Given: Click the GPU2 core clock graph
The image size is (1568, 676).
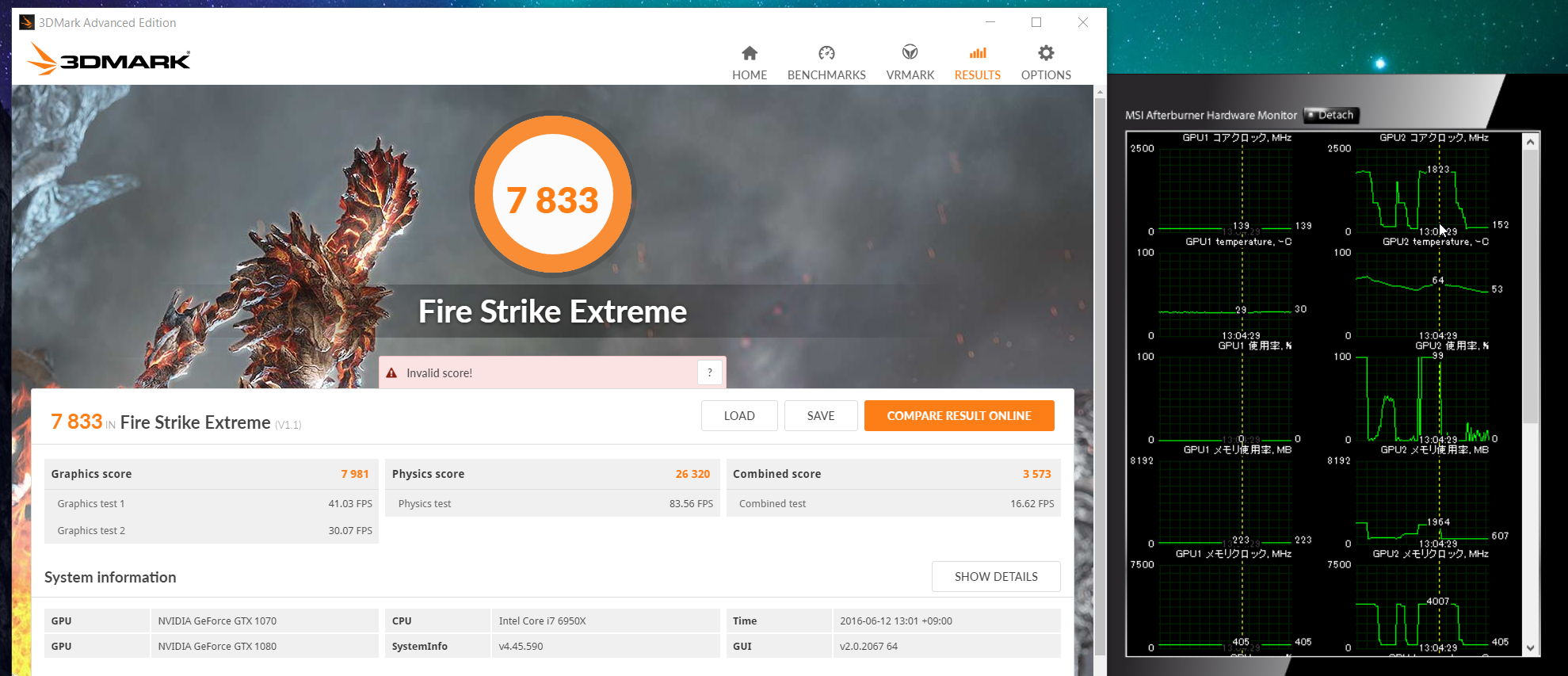Looking at the screenshot, I should tap(1422, 190).
